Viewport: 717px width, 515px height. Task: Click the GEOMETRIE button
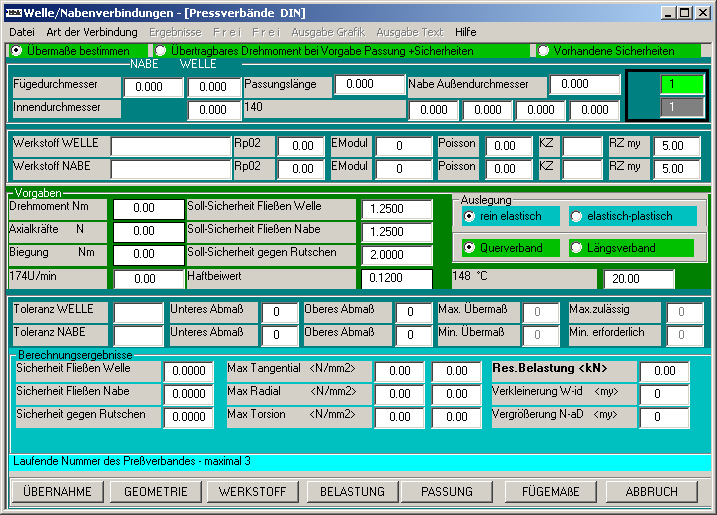(155, 491)
